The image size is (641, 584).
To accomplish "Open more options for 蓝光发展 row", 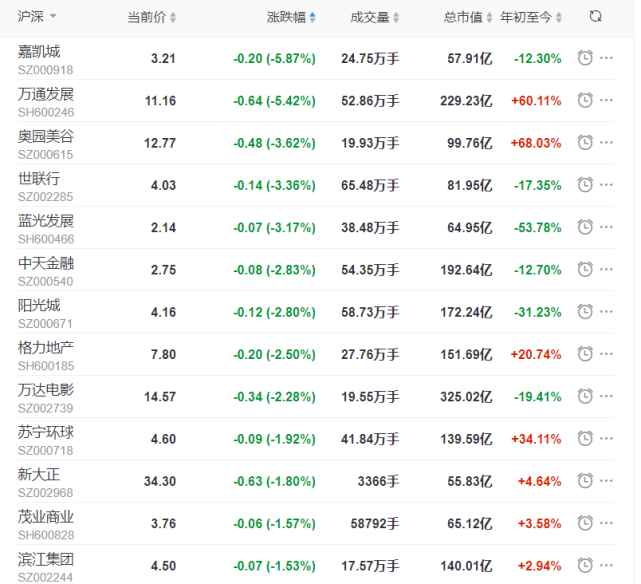I will point(606,227).
